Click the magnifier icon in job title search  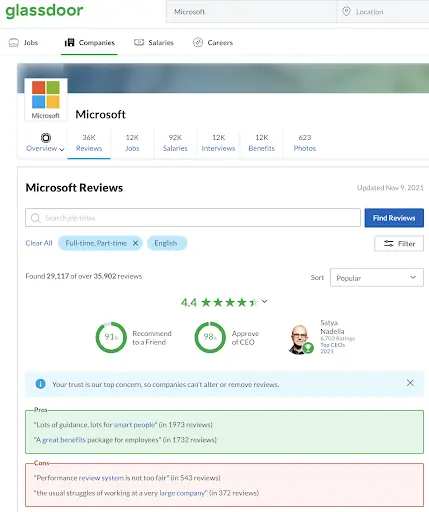[35, 218]
